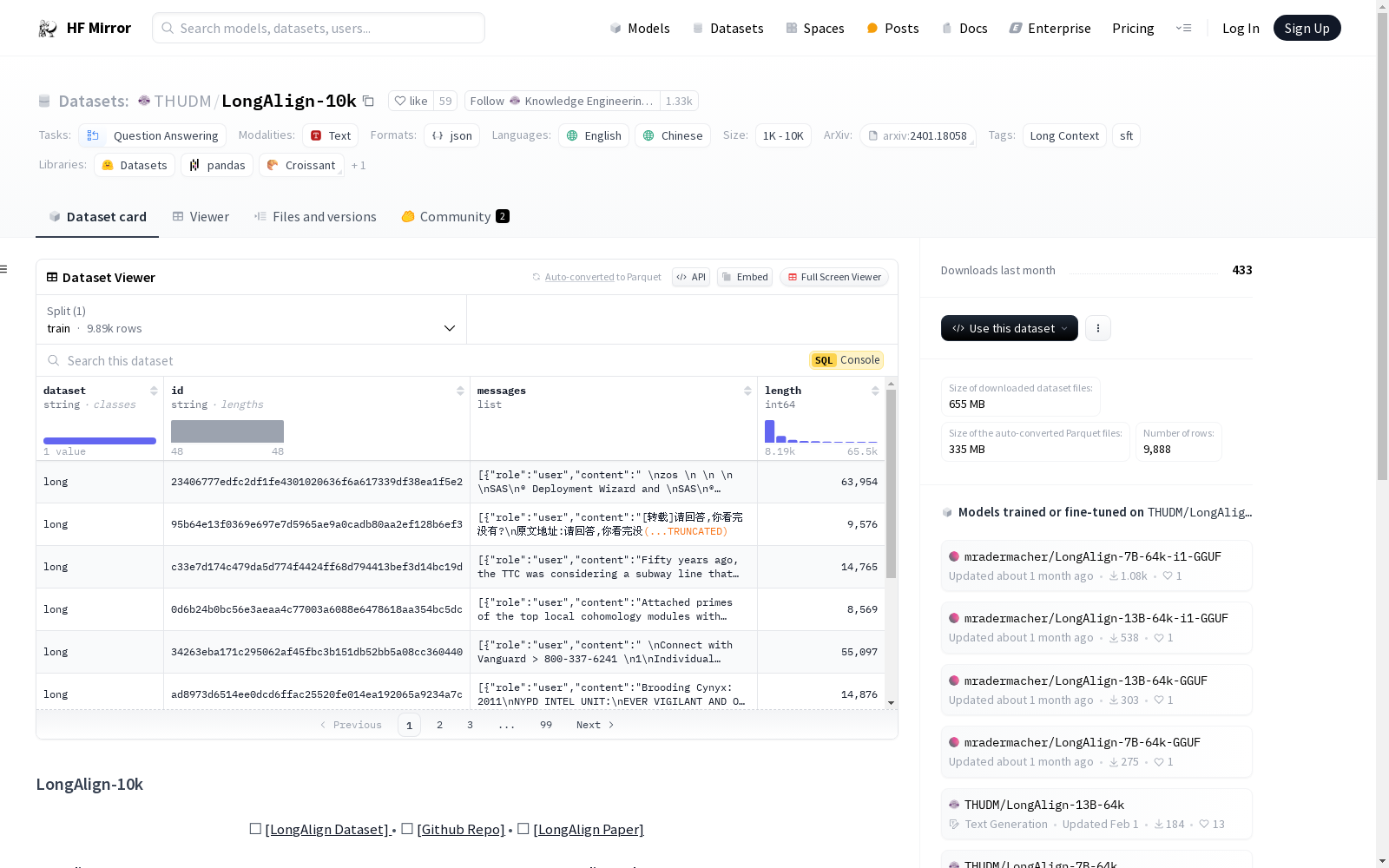This screenshot has height=868, width=1389.
Task: Switch to the Files and versions tab
Action: click(315, 217)
